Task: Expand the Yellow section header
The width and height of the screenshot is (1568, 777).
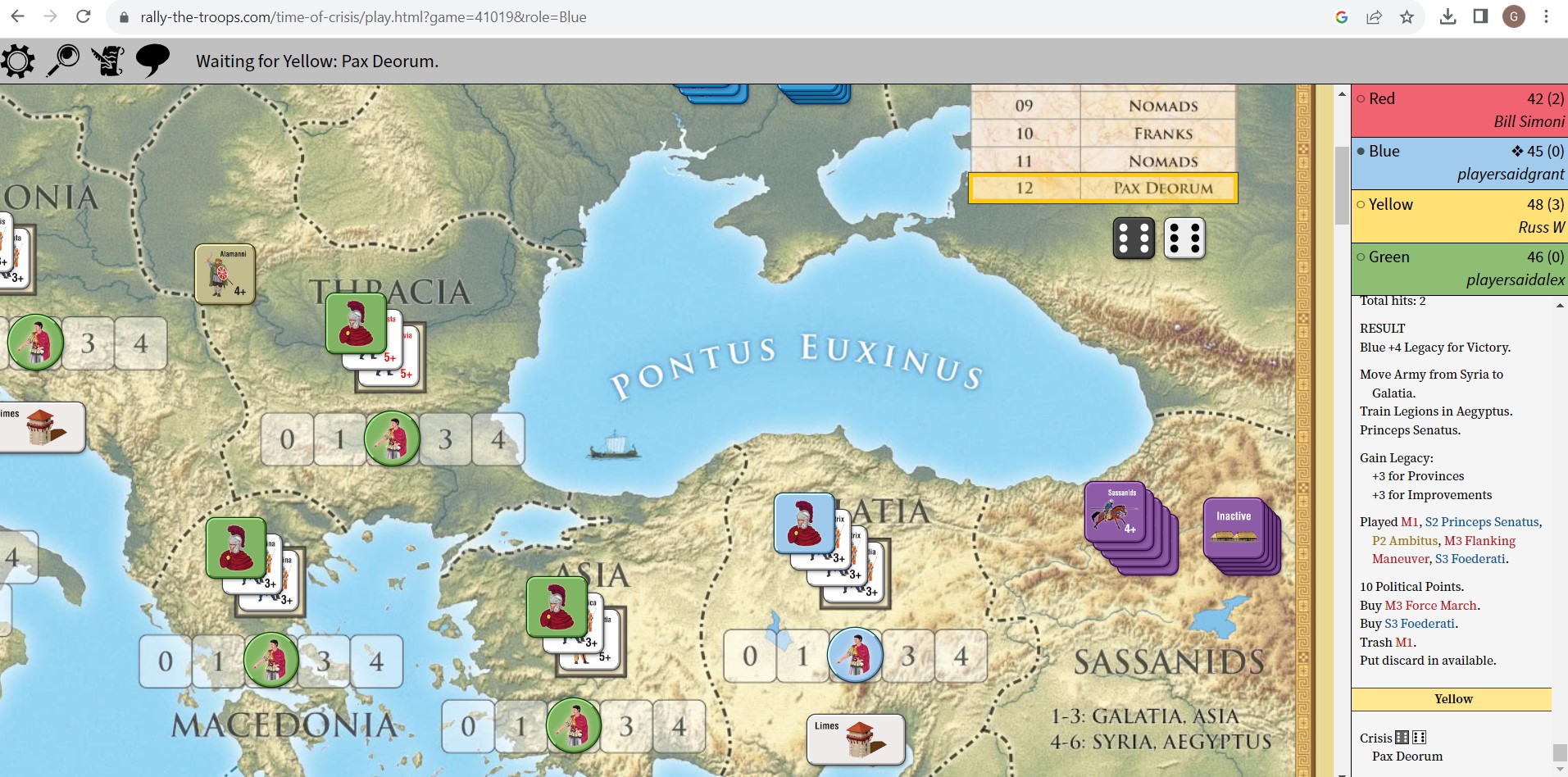Action: coord(1452,698)
